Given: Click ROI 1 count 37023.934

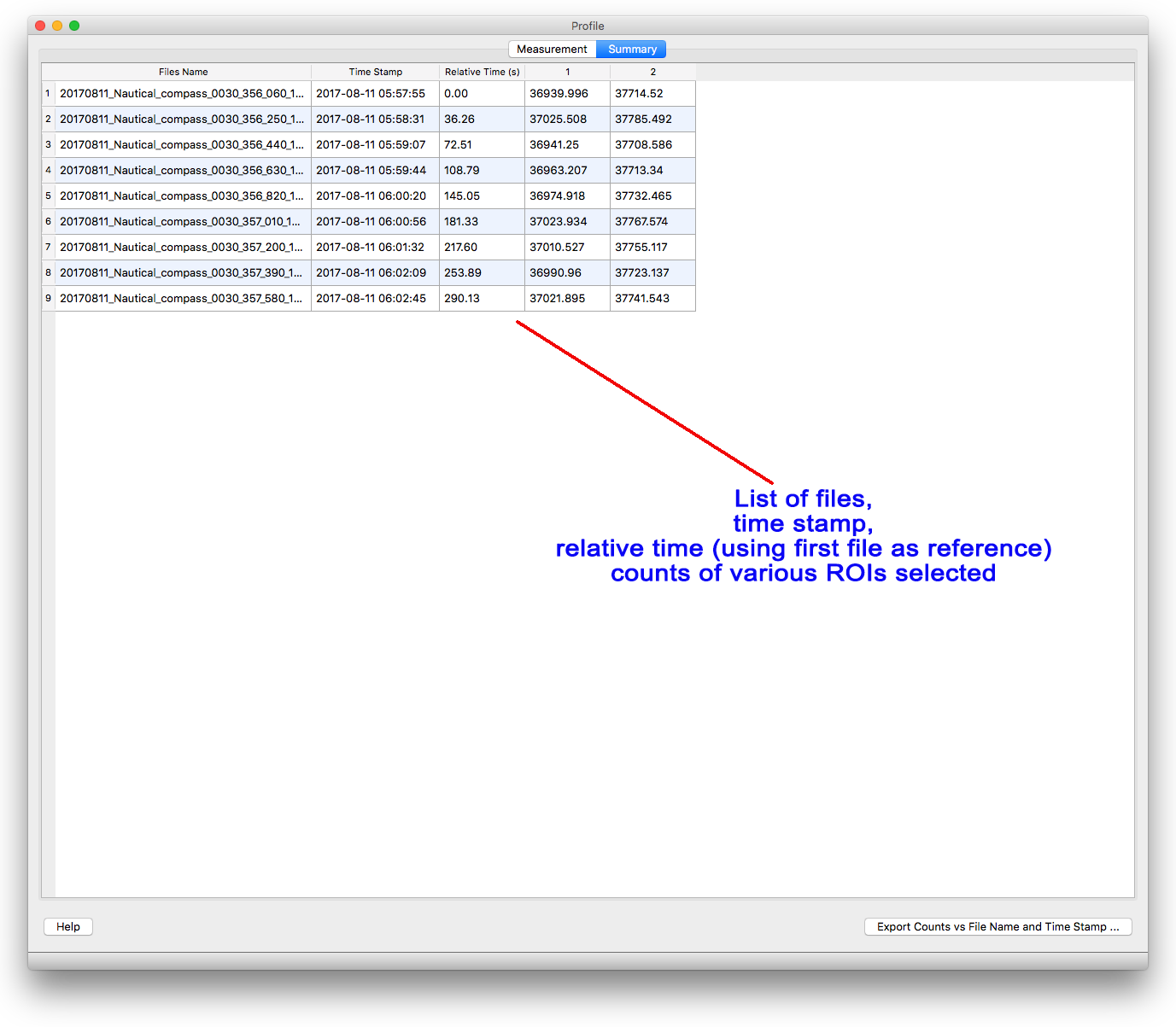Looking at the screenshot, I should click(x=567, y=222).
